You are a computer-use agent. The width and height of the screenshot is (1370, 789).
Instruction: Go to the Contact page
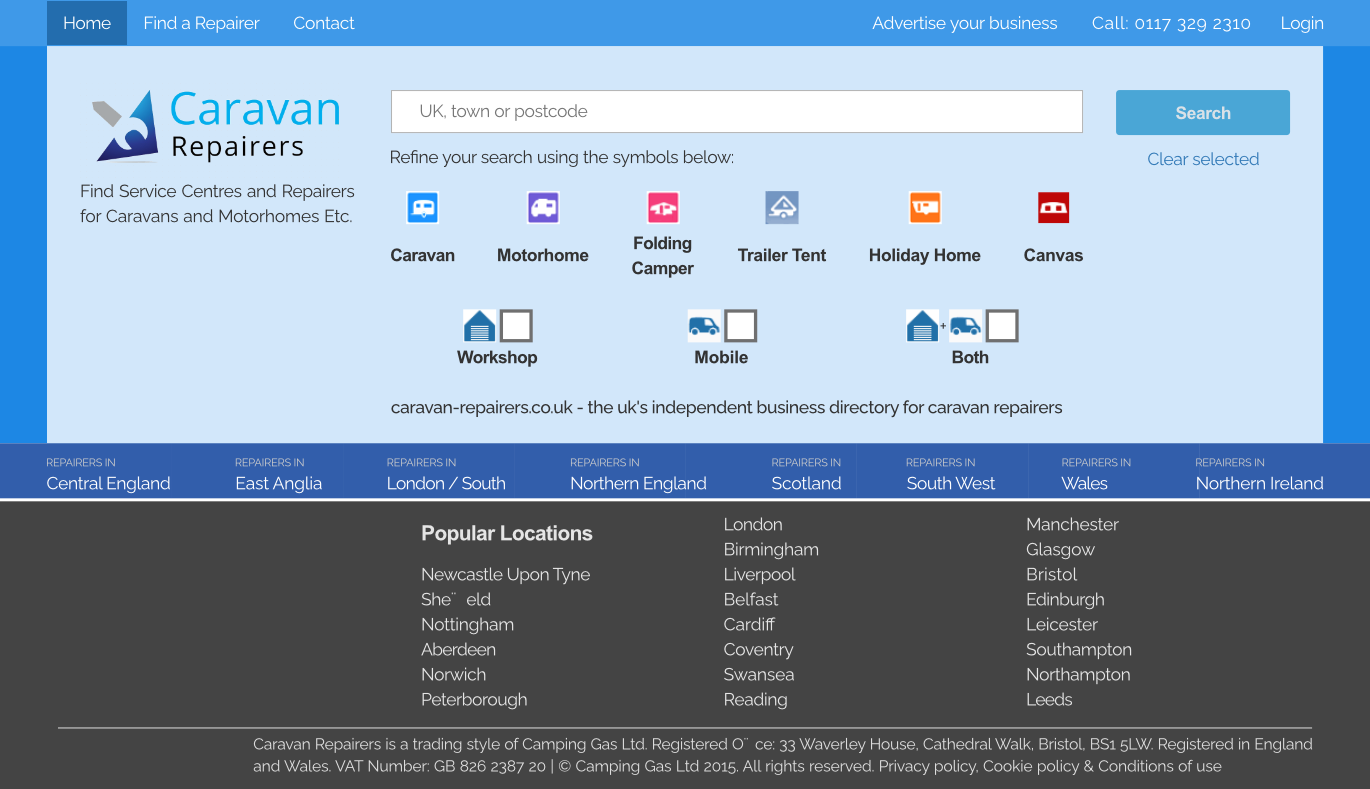point(323,23)
